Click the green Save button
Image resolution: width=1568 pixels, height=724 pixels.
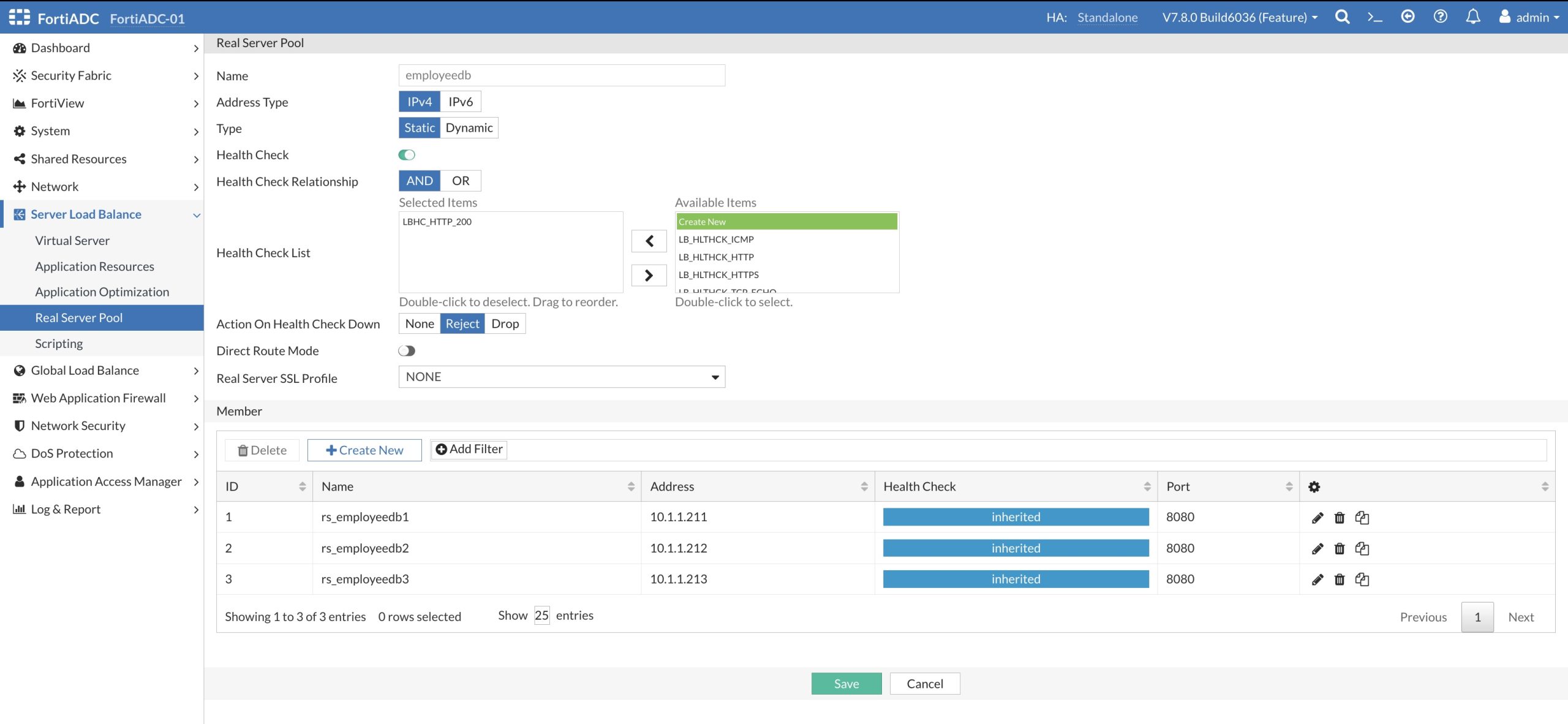[x=846, y=684]
